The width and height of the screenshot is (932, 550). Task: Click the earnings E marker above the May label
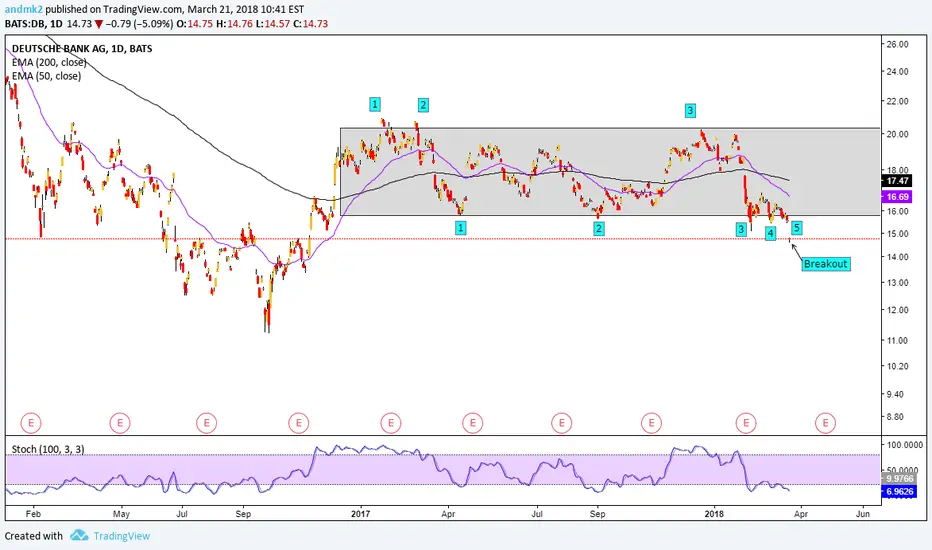119,423
